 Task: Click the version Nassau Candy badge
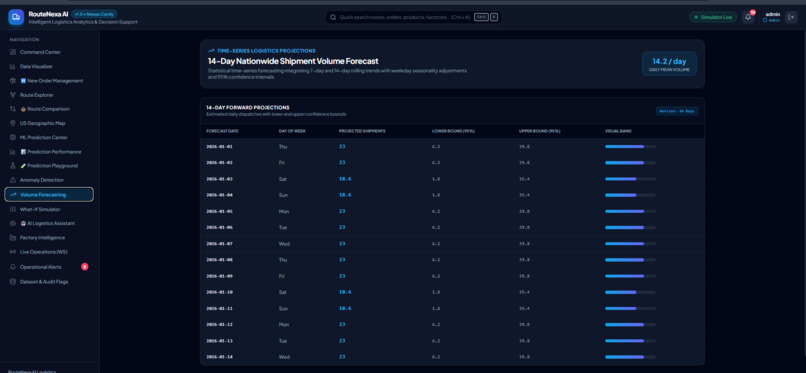click(x=94, y=14)
